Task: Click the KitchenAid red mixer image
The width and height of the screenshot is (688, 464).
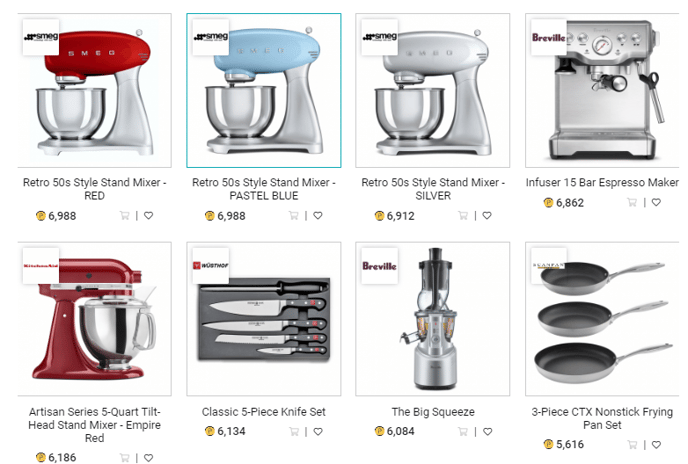Action: point(94,319)
